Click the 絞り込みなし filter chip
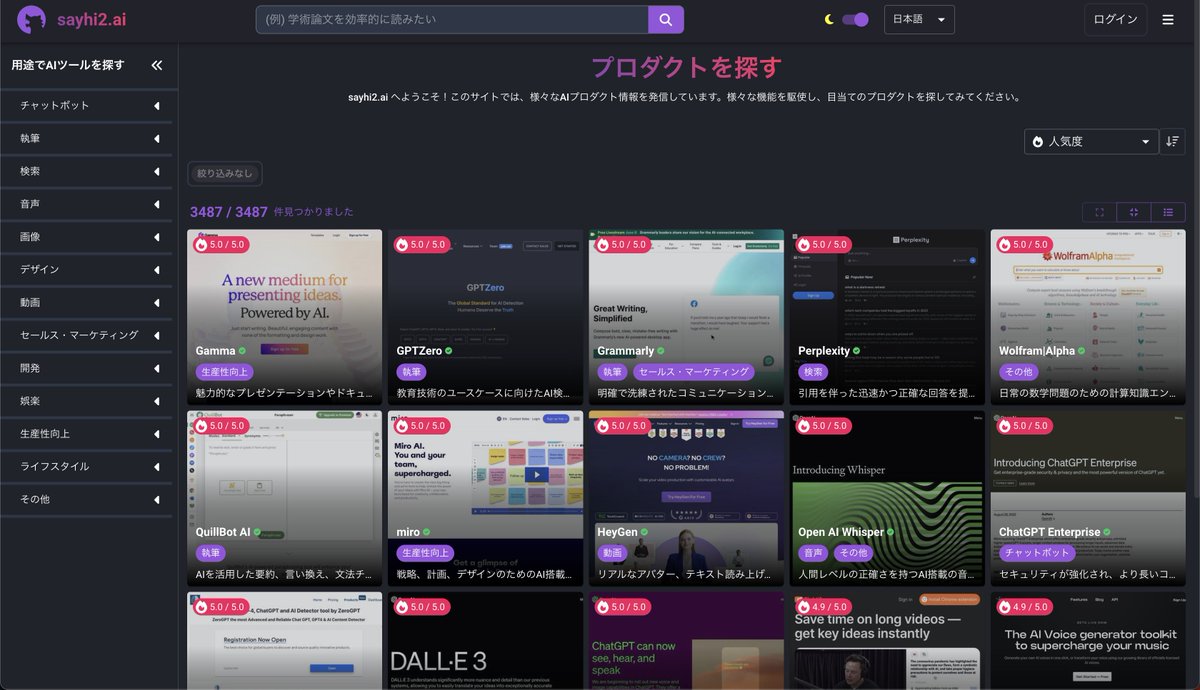 (x=225, y=174)
